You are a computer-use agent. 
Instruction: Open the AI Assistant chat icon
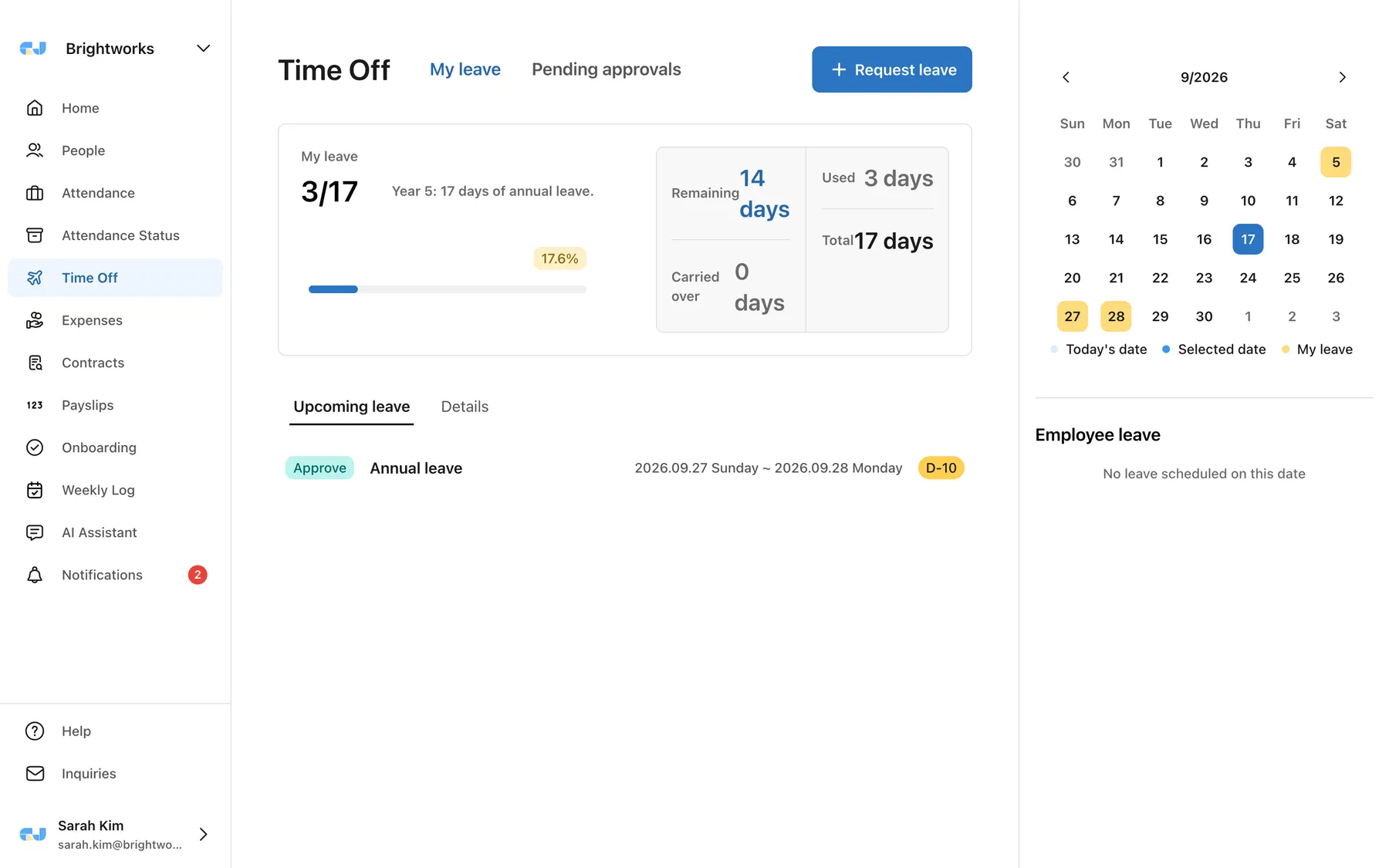click(35, 532)
